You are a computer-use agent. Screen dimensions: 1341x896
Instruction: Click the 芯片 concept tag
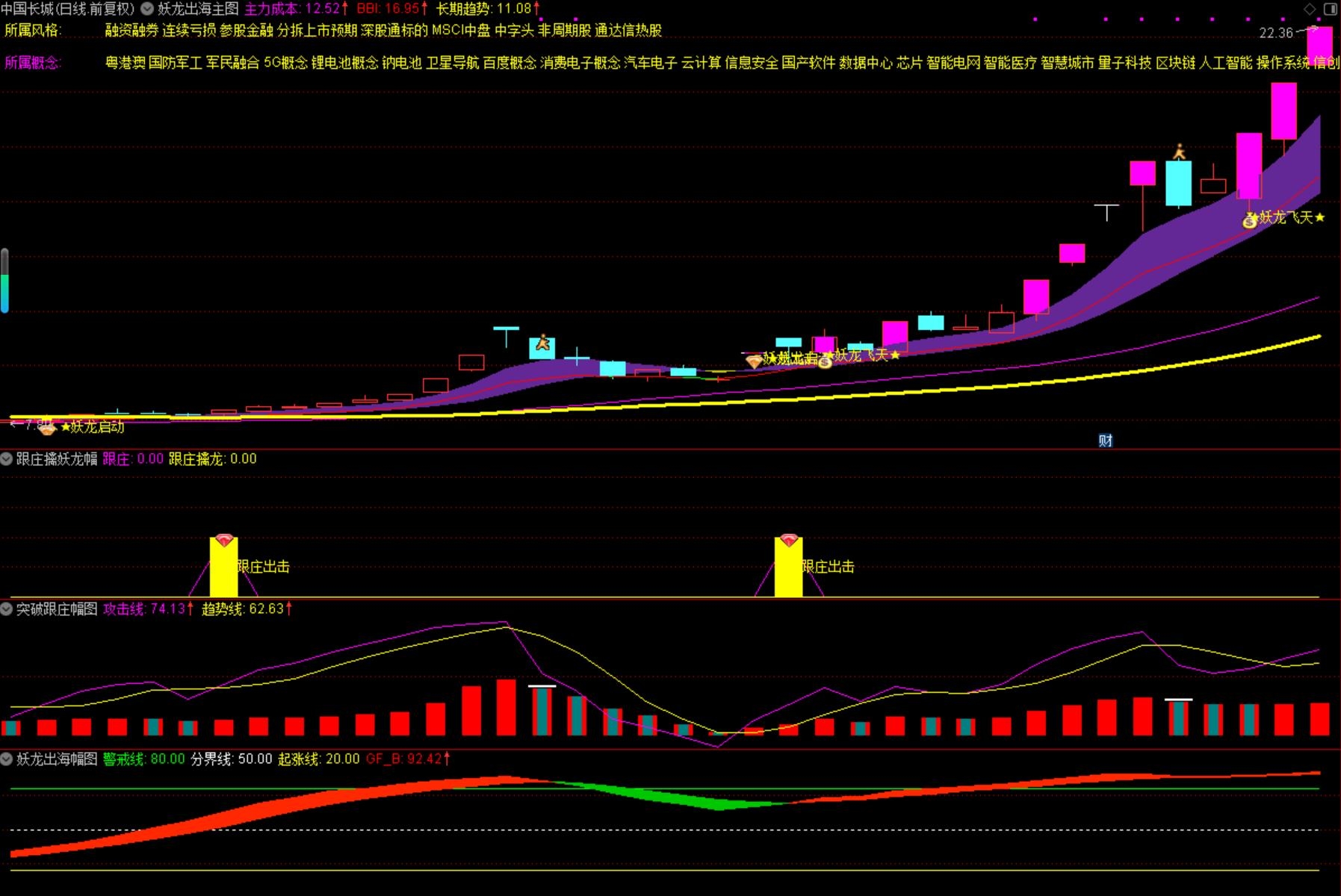[911, 63]
